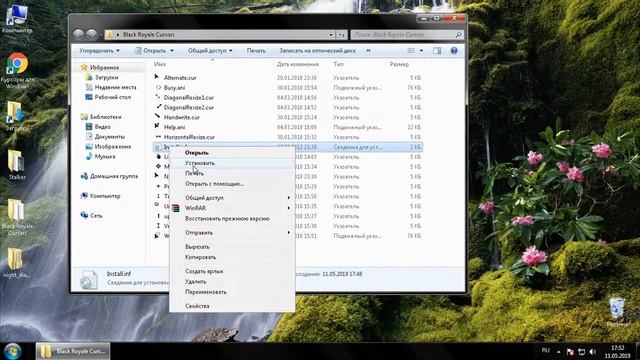Open Explorer help question-mark icon
Viewport: 640px width, 360px height.
(x=454, y=51)
